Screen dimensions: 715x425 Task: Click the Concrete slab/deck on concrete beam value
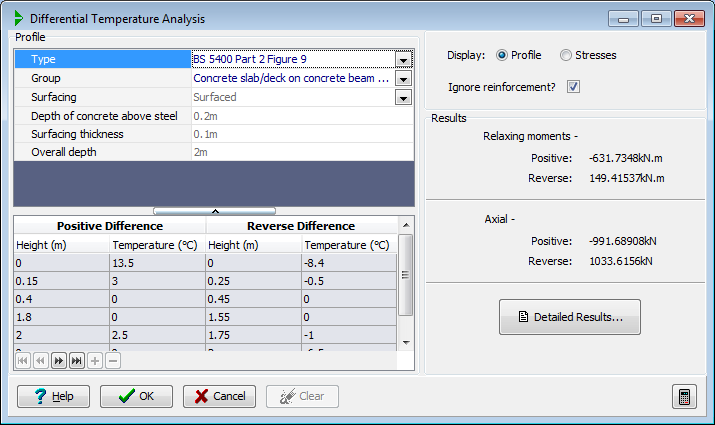tap(293, 78)
